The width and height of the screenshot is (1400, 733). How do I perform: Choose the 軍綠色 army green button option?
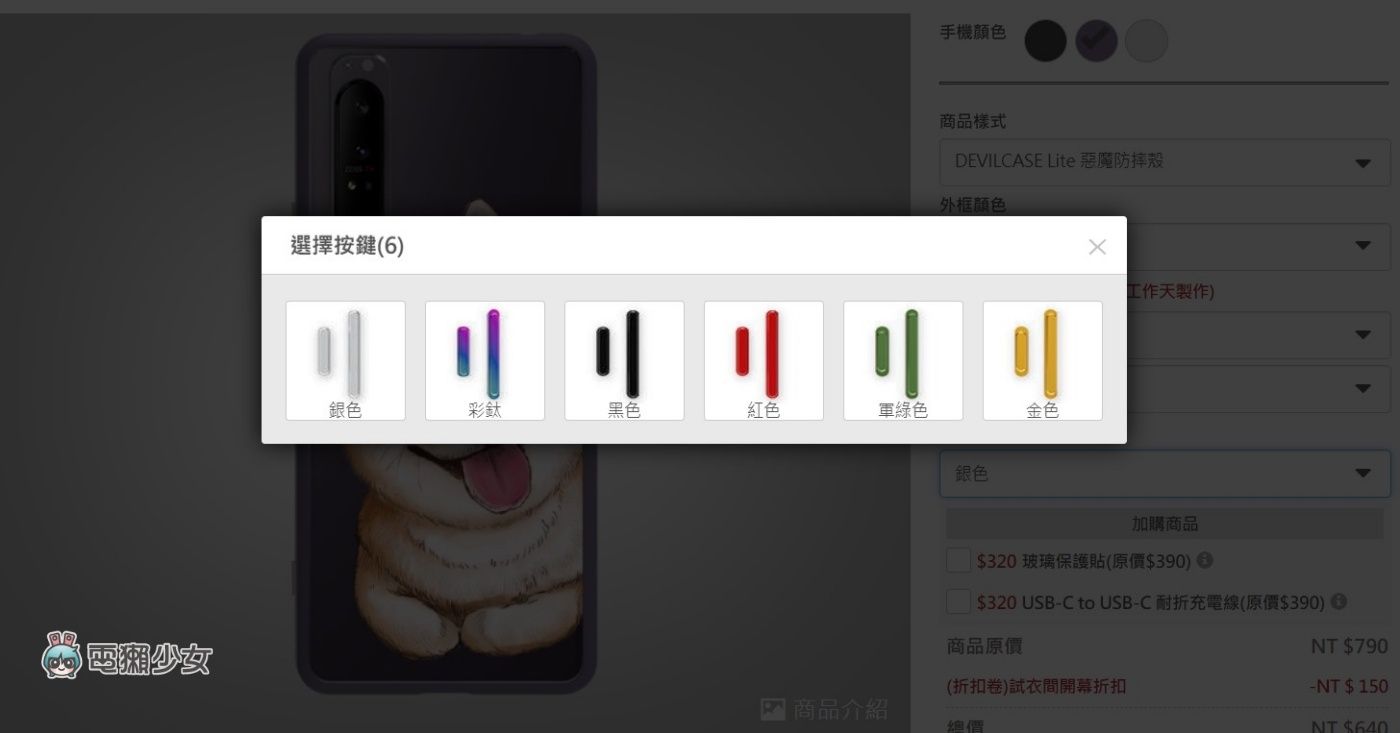coord(903,360)
